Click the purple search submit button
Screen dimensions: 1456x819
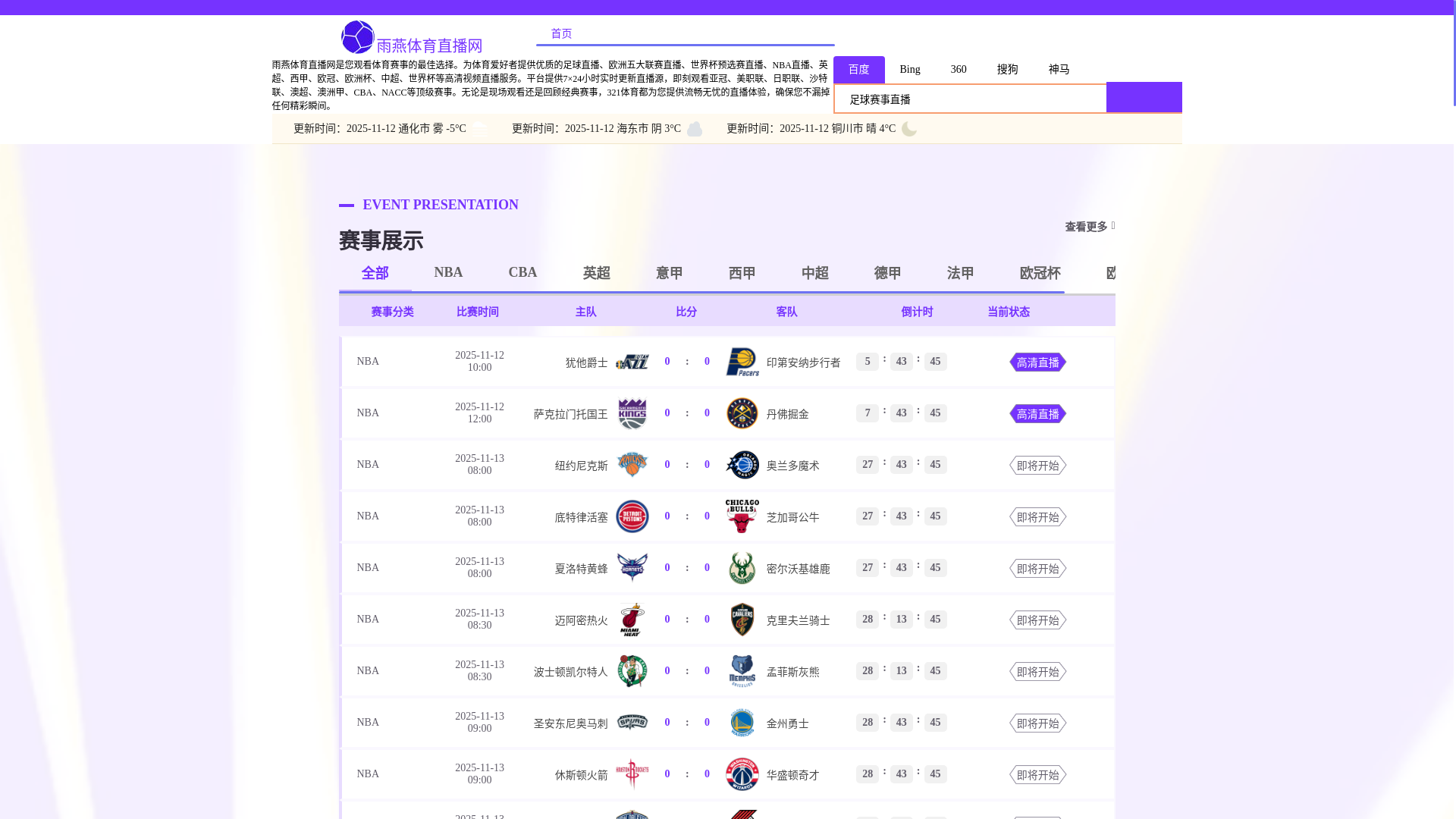pos(1144,97)
